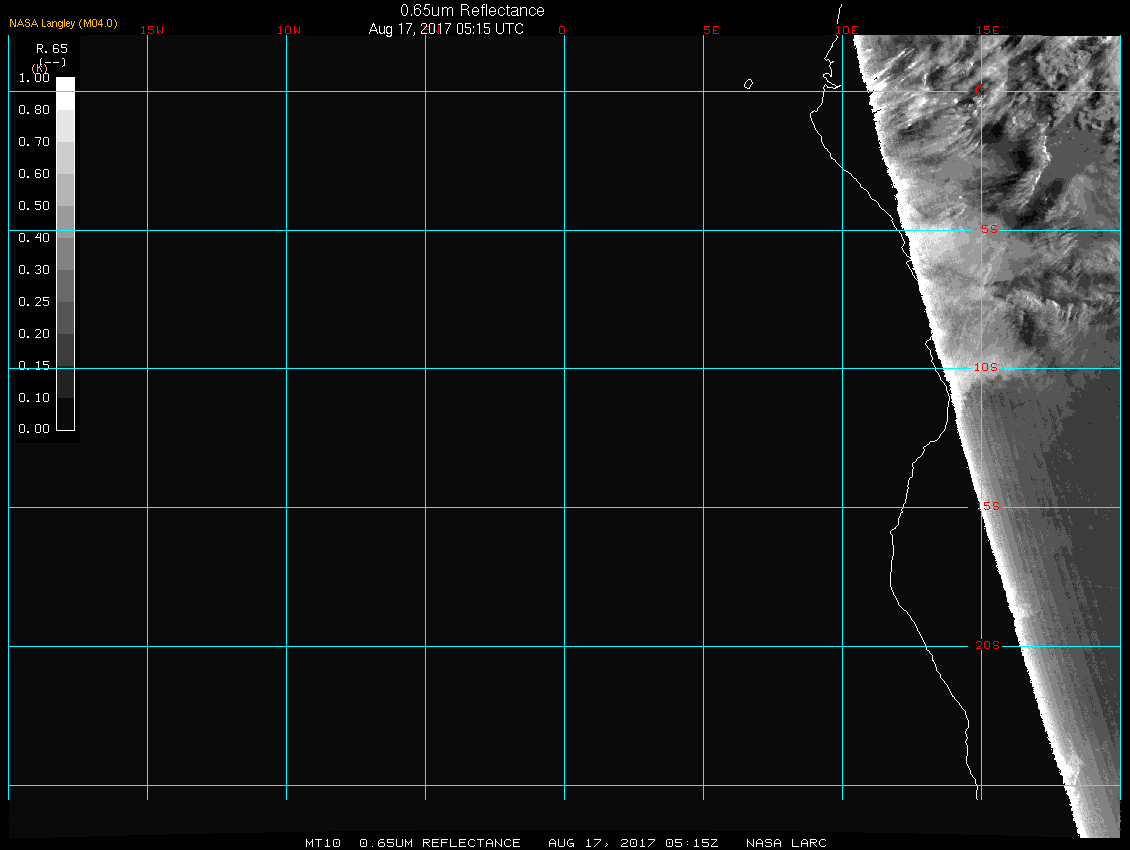Click the 1.00 colorbar scale label
1130x850 pixels.
[34, 77]
